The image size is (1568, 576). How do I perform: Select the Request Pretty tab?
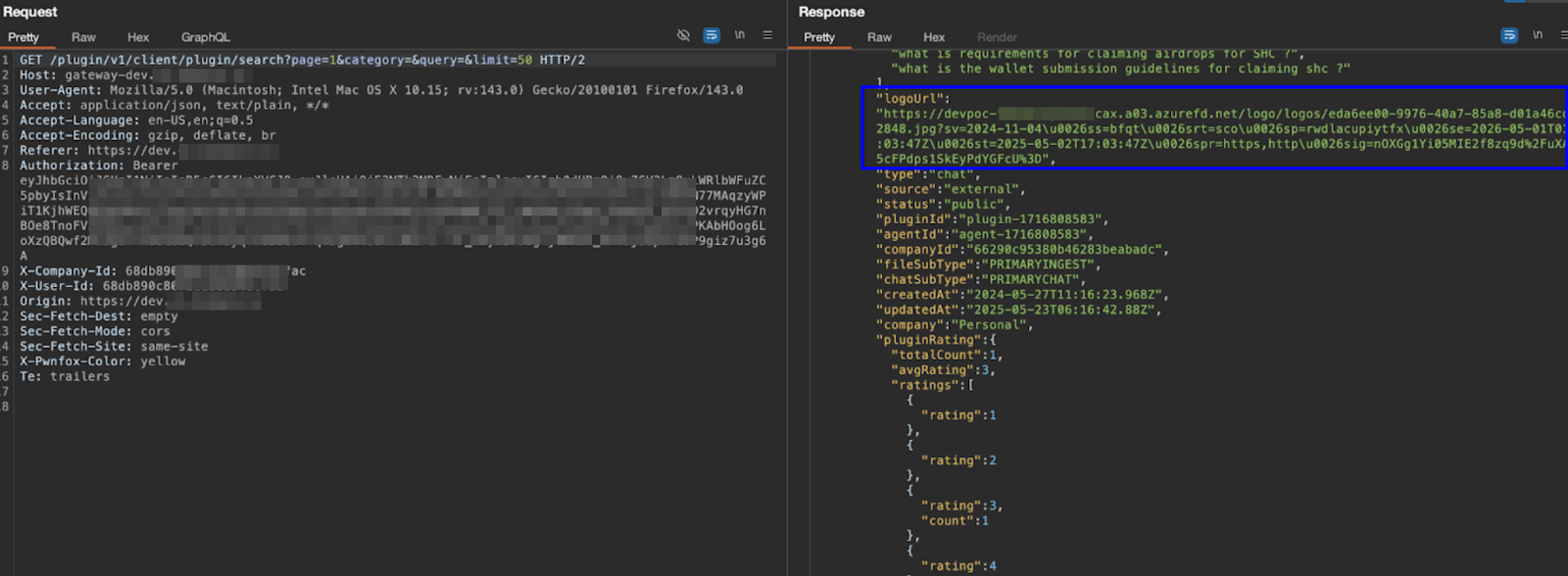click(x=24, y=37)
